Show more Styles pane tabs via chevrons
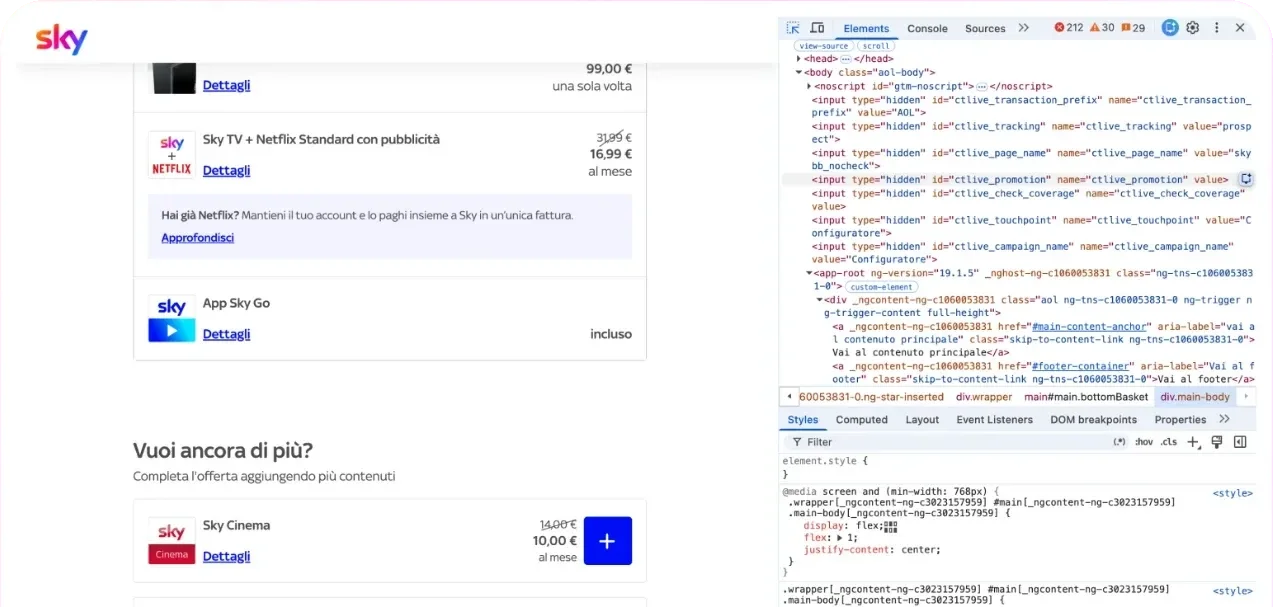The height and width of the screenshot is (607, 1273). 1224,419
